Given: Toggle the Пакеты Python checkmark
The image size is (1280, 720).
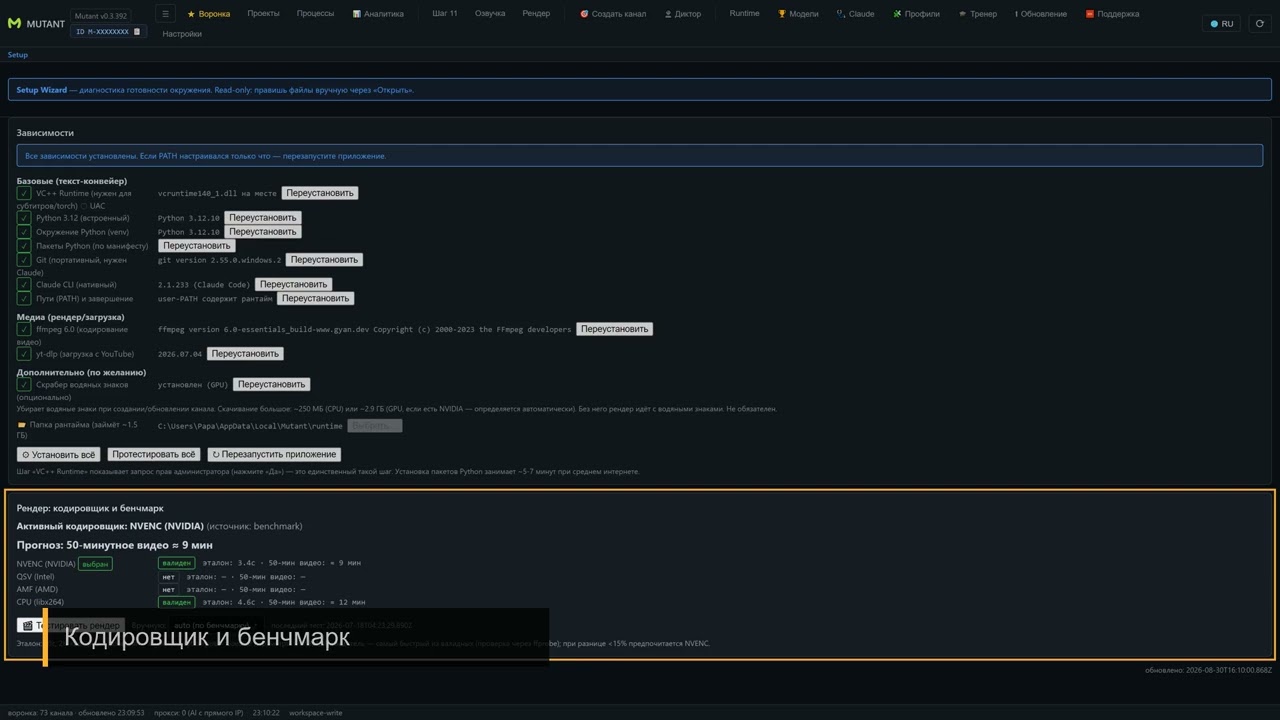Looking at the screenshot, I should (x=24, y=246).
